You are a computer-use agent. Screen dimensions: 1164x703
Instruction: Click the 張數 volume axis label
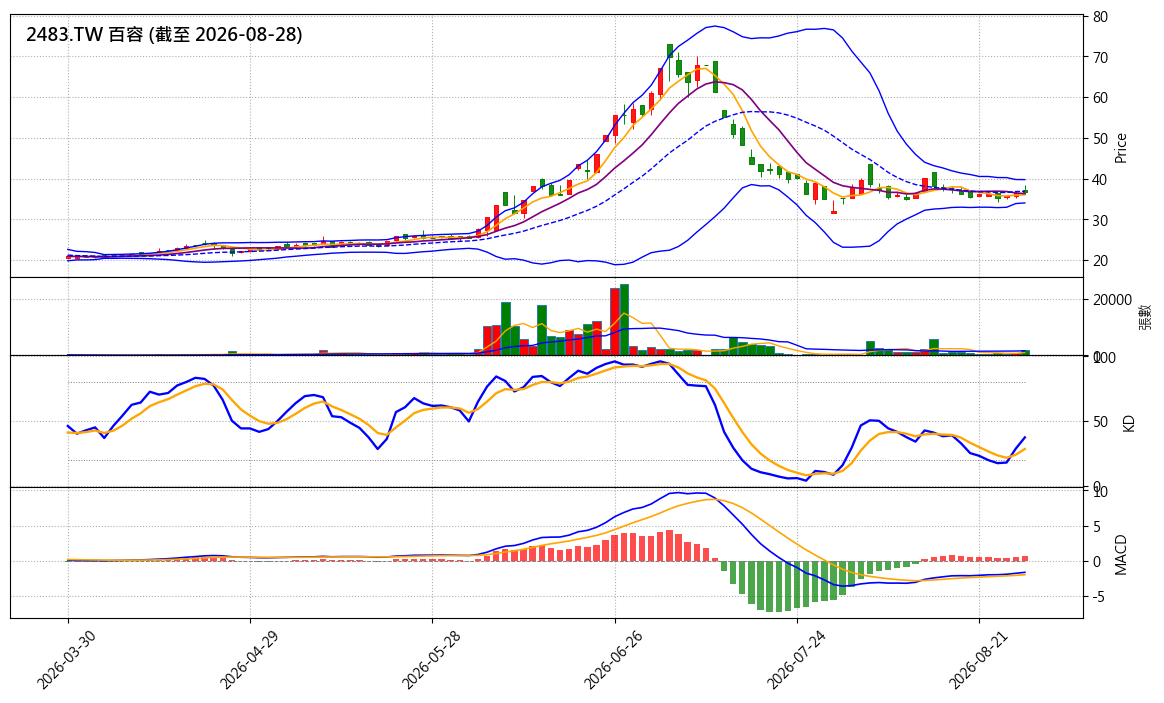[1144, 317]
